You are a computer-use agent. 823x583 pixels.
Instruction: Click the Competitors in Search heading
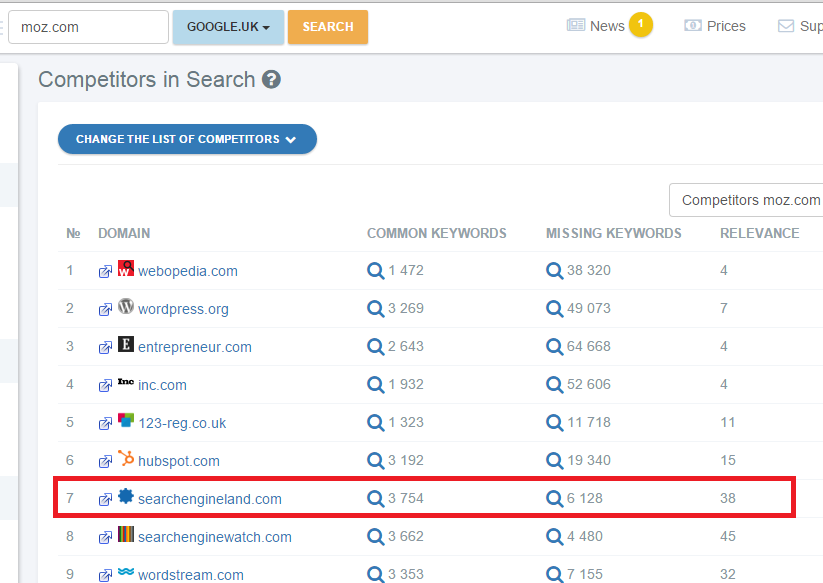click(x=147, y=80)
